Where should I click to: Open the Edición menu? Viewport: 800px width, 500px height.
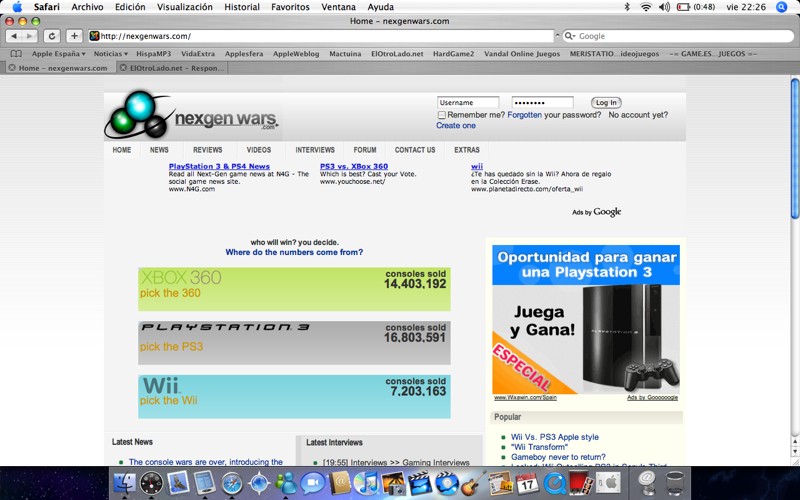coord(130,7)
